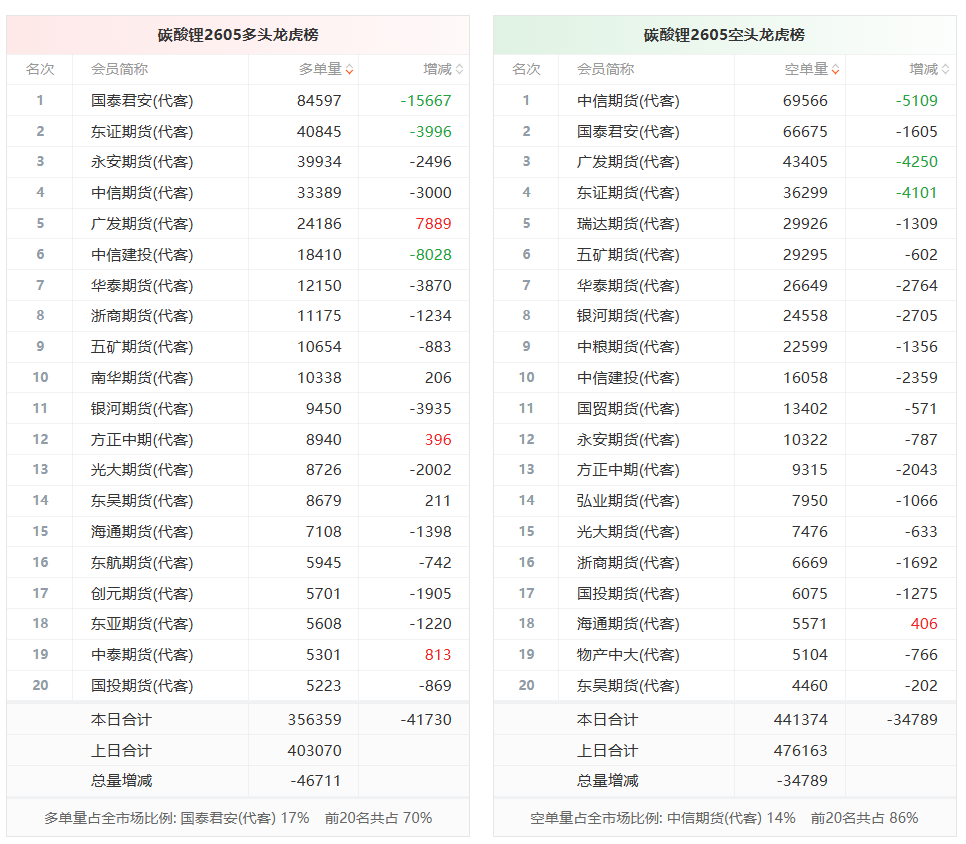Click long total change -46711
Viewport: 966px width, 844px height.
[316, 781]
